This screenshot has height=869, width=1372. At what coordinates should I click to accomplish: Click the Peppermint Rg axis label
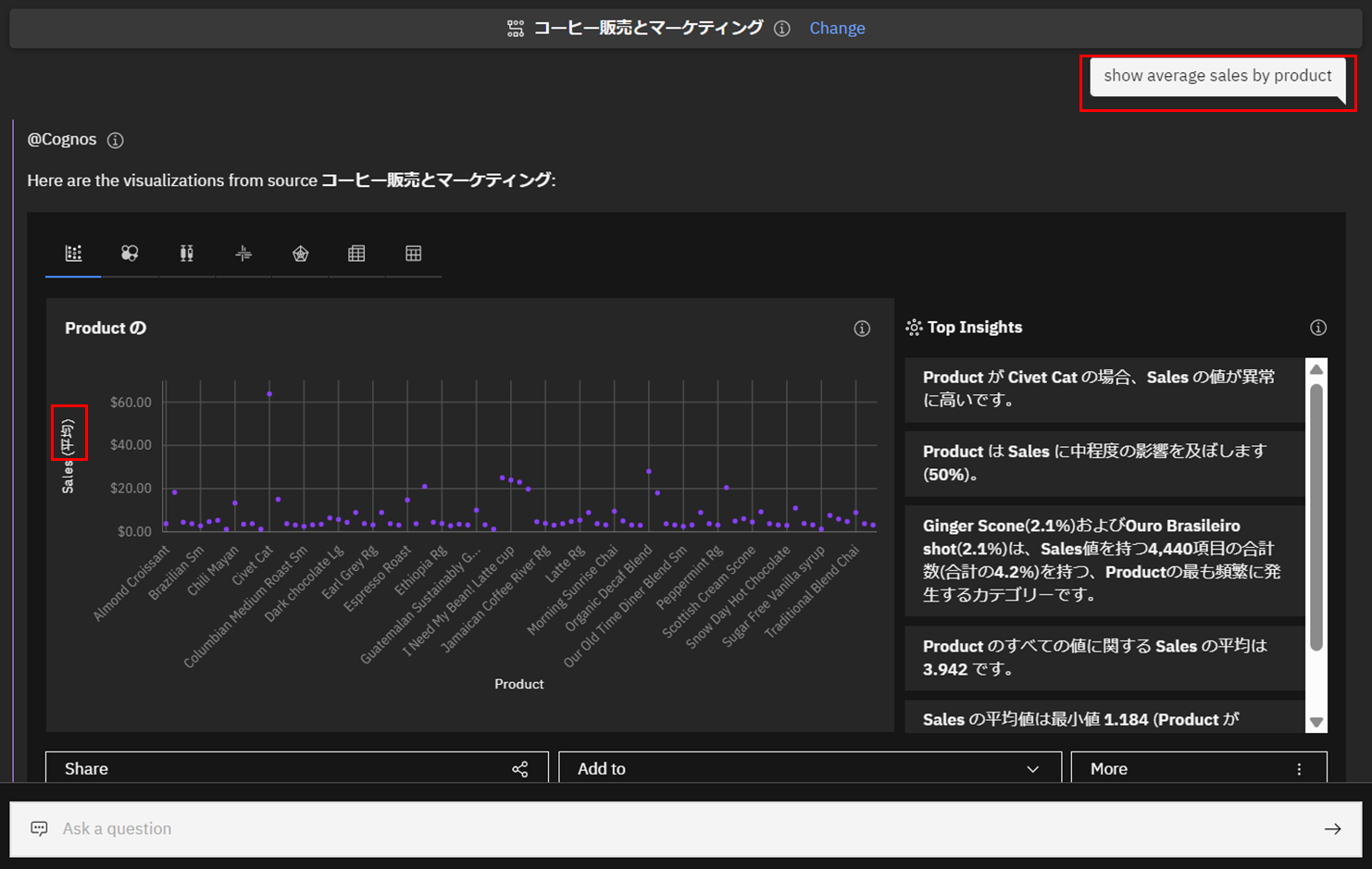690,577
